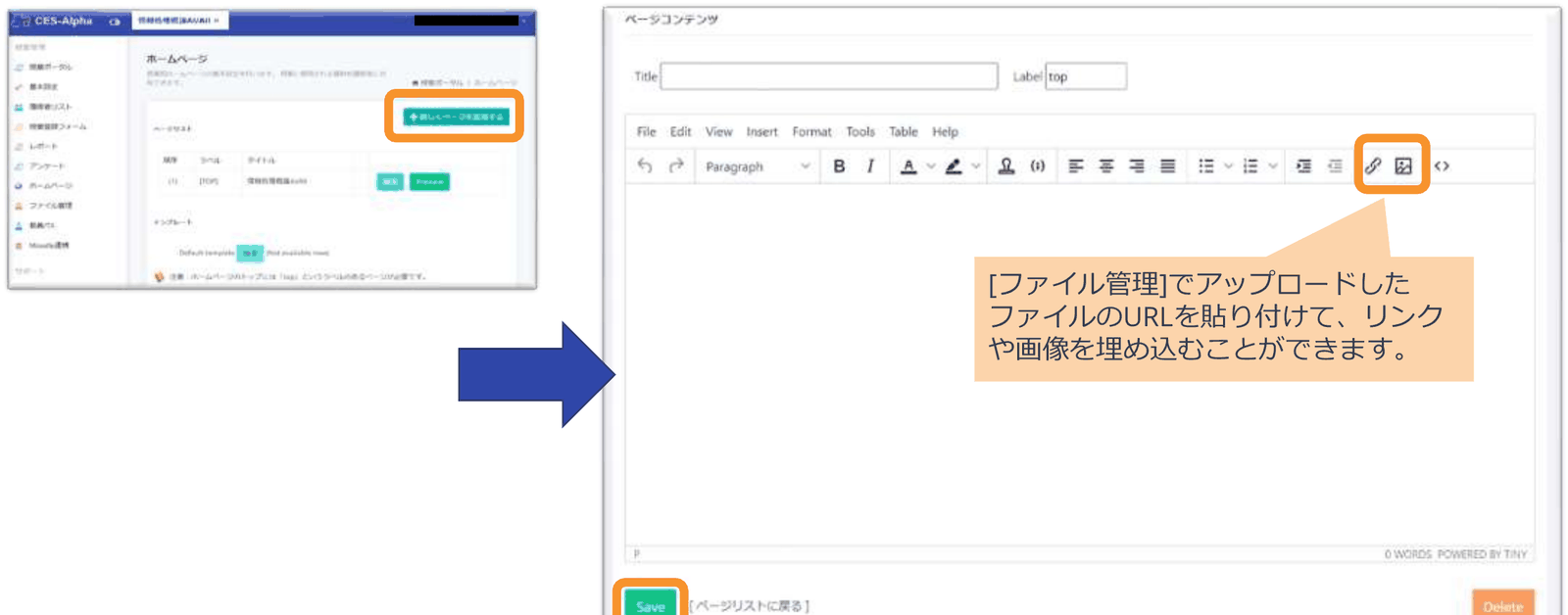Toggle italic formatting

(870, 166)
